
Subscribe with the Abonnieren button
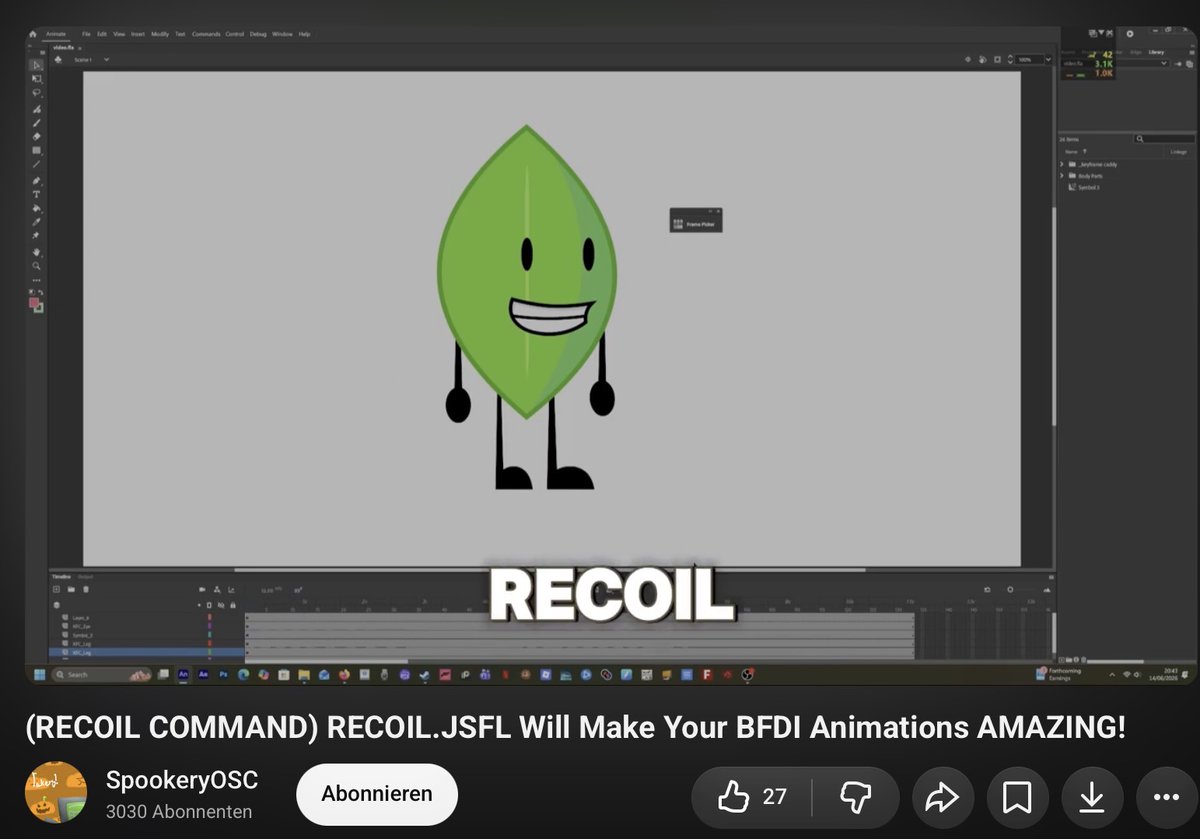point(377,794)
